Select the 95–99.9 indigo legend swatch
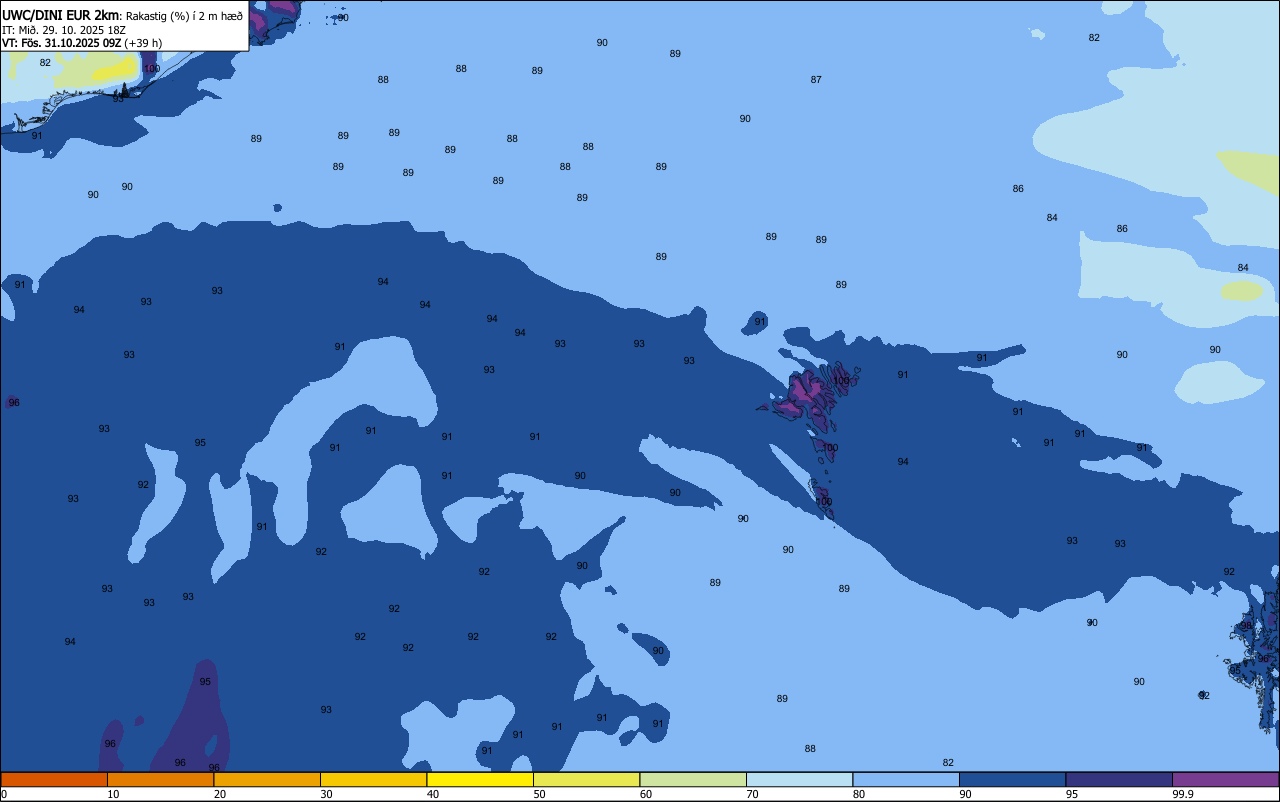Image resolution: width=1280 pixels, height=802 pixels. point(1119,779)
